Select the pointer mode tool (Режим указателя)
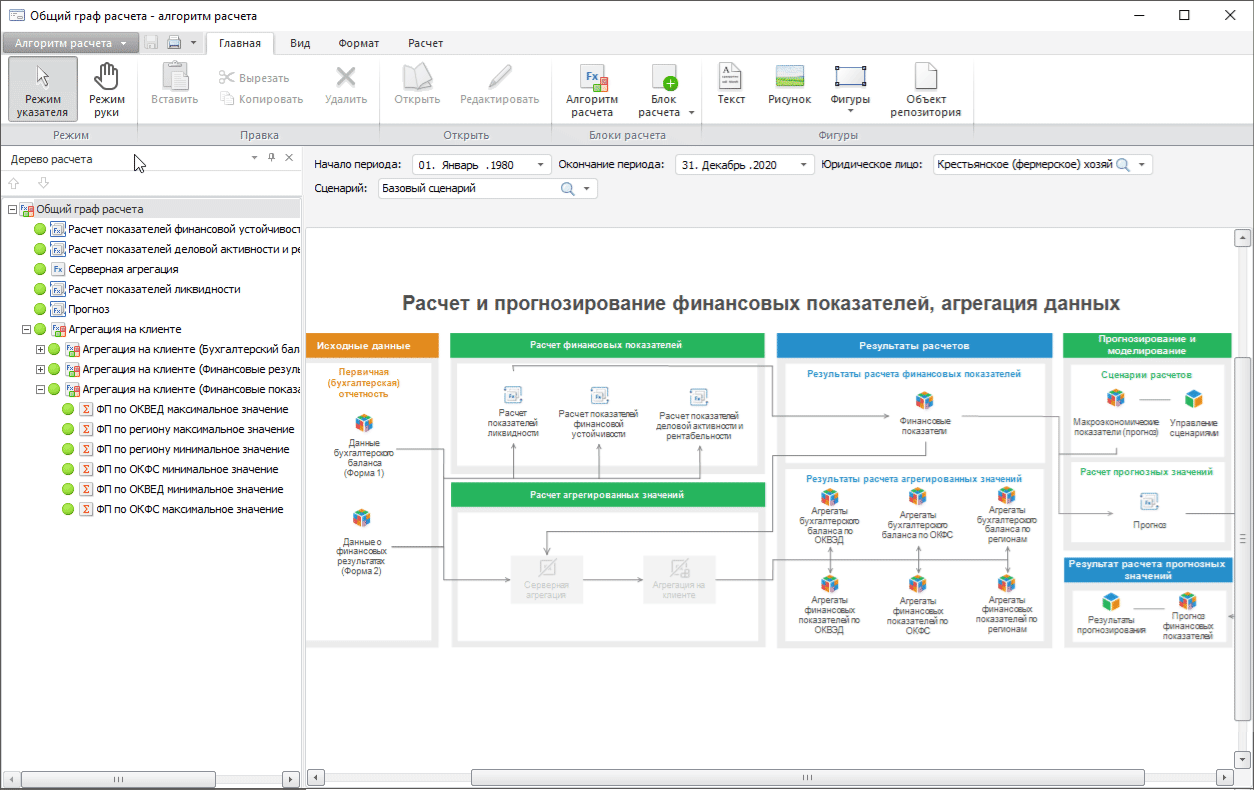 click(43, 89)
